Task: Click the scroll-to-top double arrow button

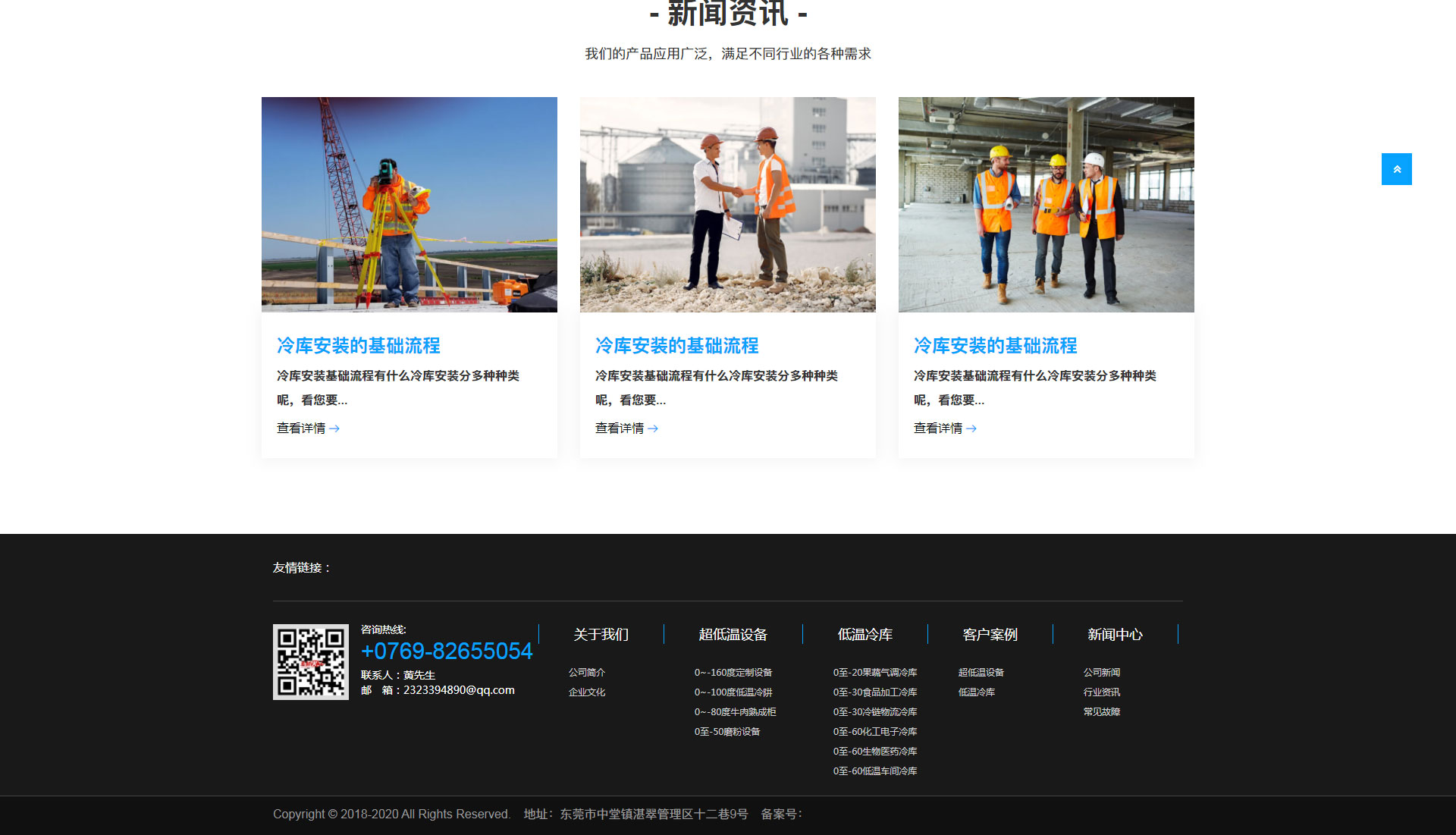Action: tap(1396, 169)
